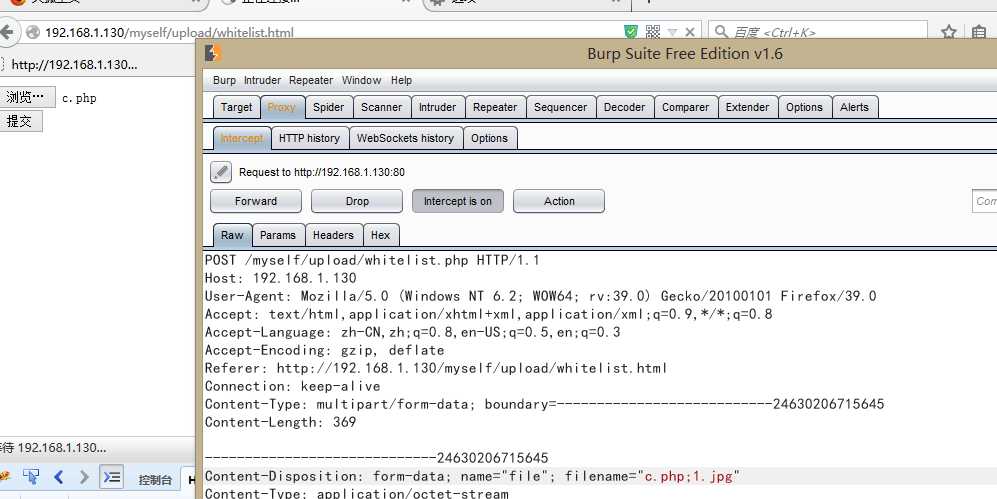Switch to the Repeater tool tab
Screen dimensions: 997x499
point(495,107)
